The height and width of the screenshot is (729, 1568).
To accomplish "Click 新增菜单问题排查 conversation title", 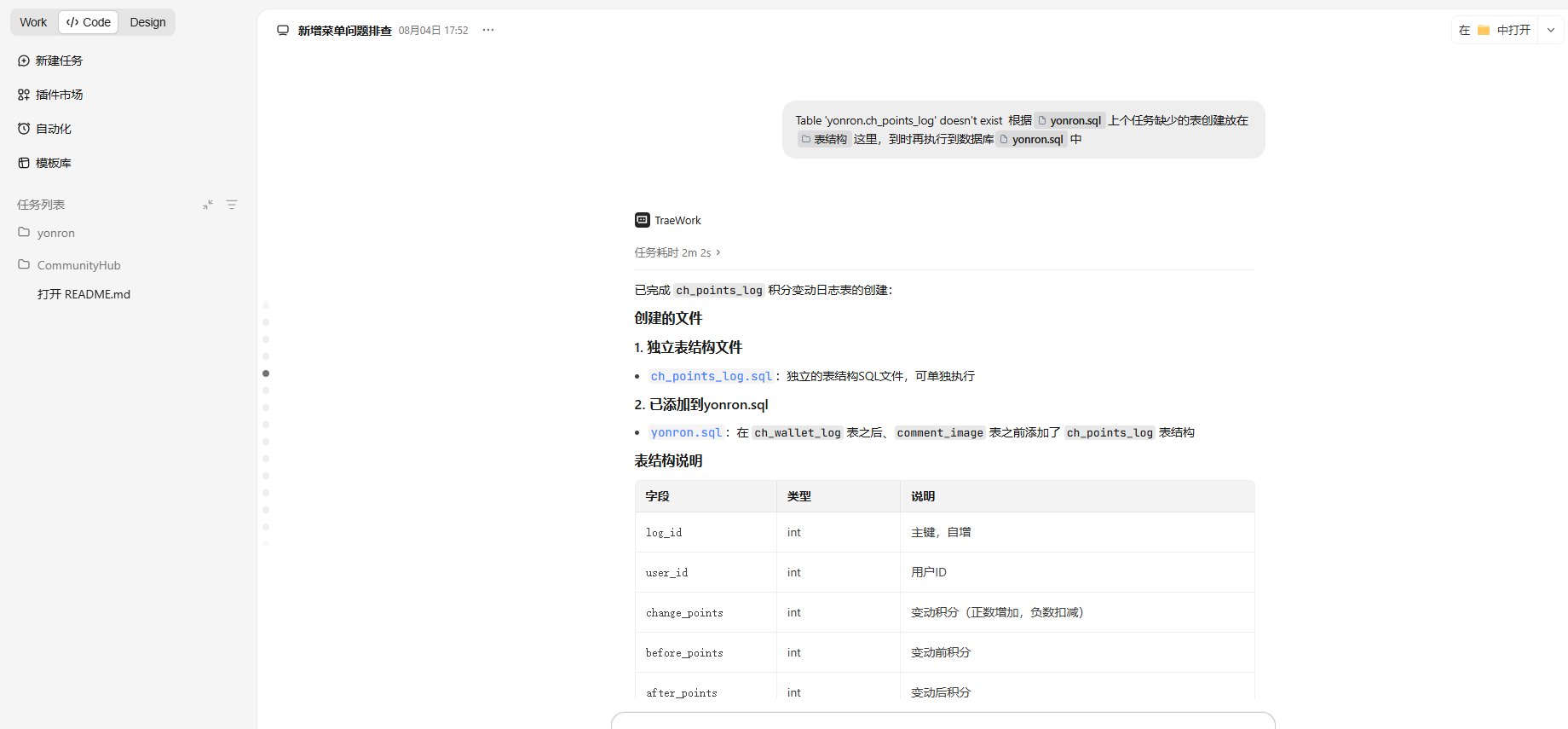I will click(x=344, y=31).
